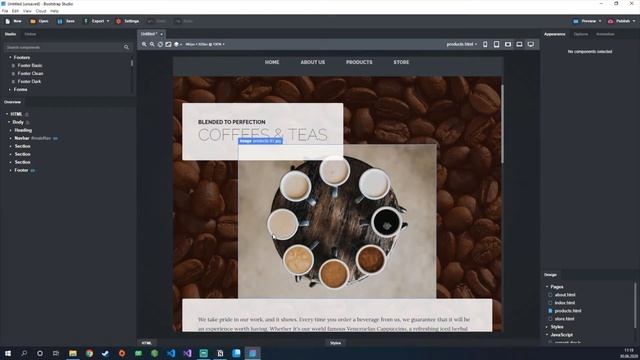
Task: Open store.html in Pages list
Action: coord(564,319)
